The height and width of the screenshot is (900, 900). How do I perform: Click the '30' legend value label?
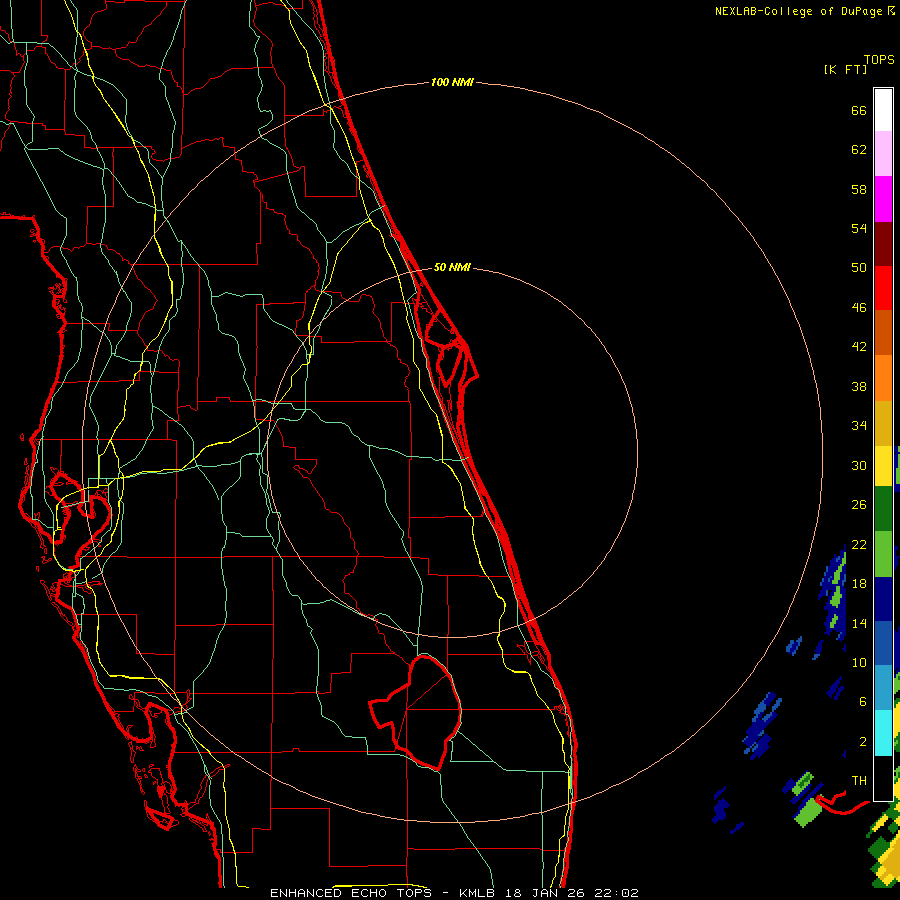click(x=859, y=465)
